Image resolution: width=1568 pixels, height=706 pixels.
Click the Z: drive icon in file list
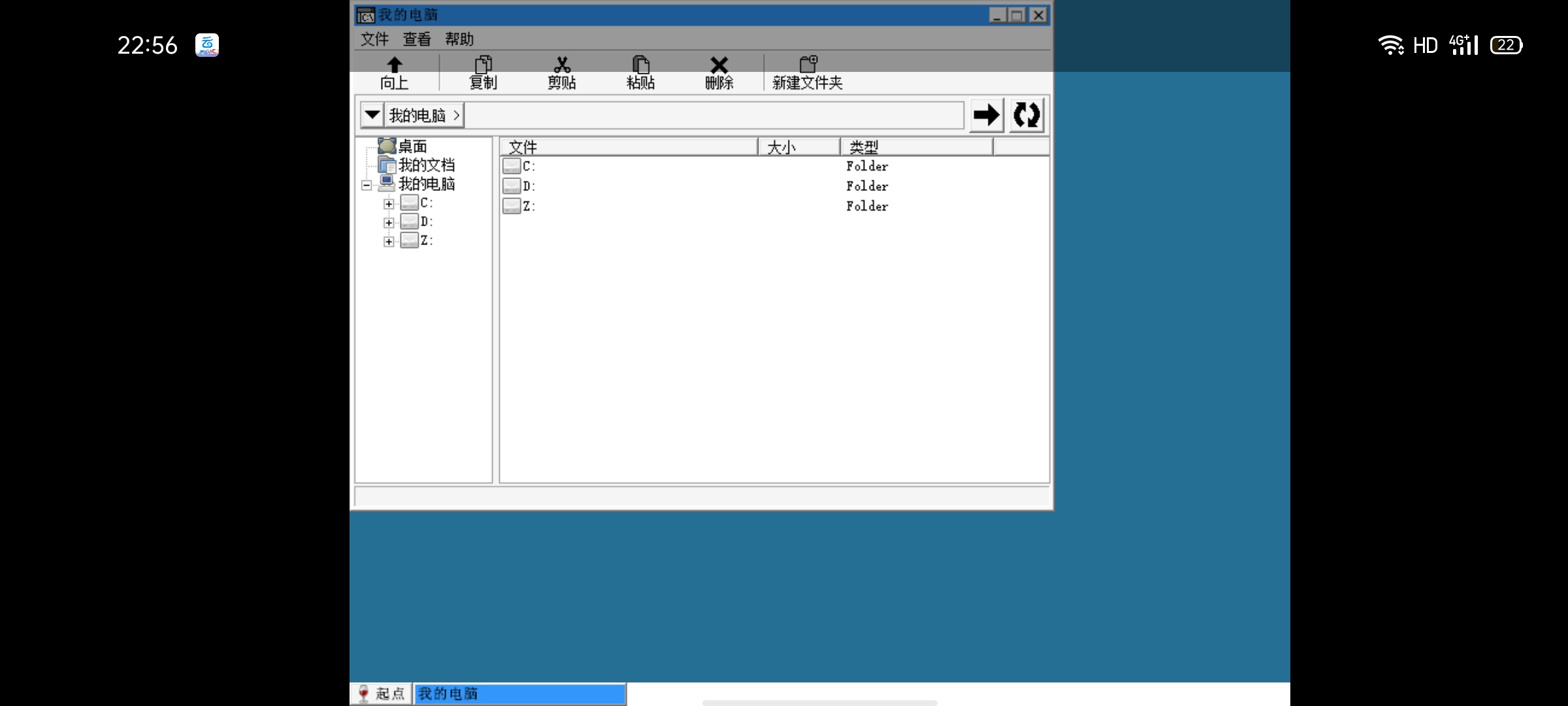512,206
